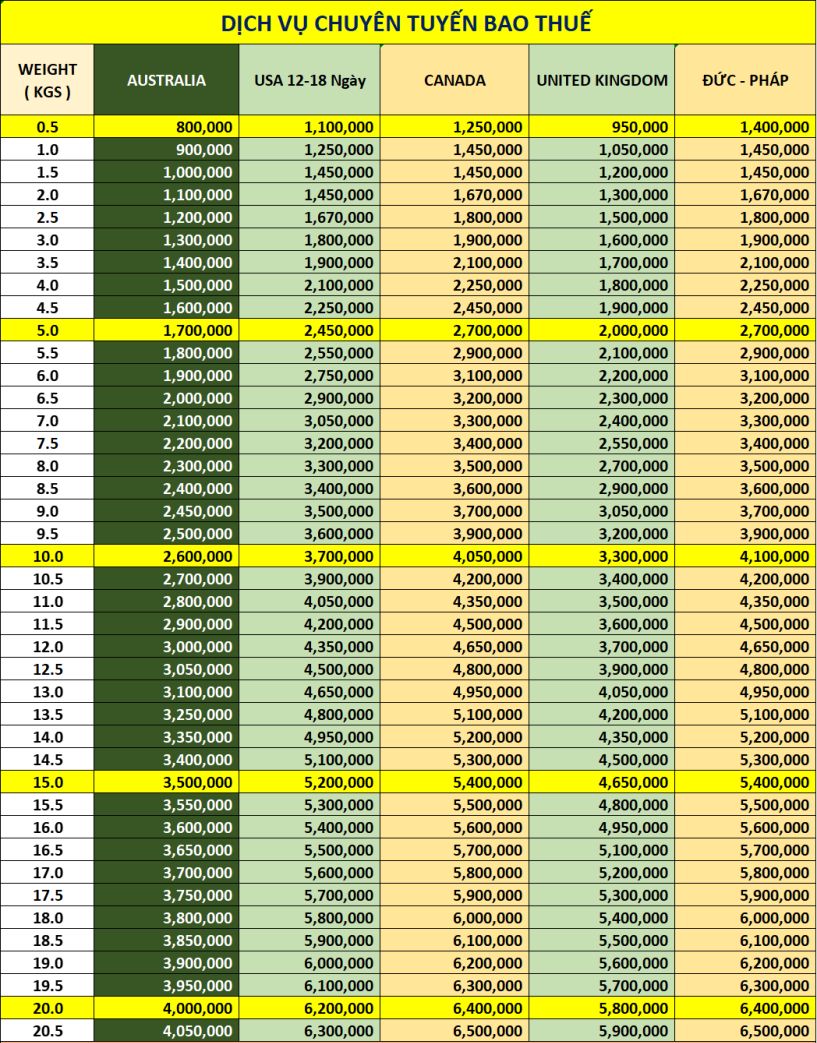The image size is (817, 1043).
Task: Click the '1.5' weight cell
Action: tap(47, 172)
